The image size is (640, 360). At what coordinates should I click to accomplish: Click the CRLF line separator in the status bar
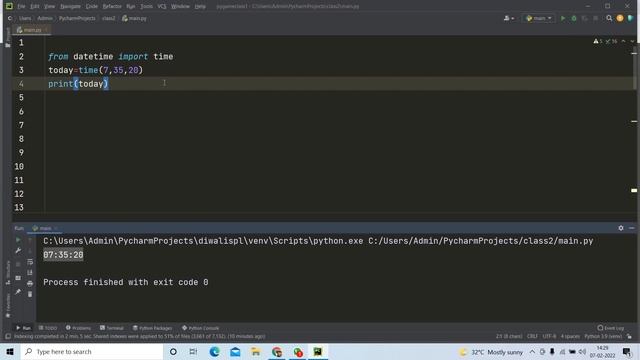[x=532, y=336]
